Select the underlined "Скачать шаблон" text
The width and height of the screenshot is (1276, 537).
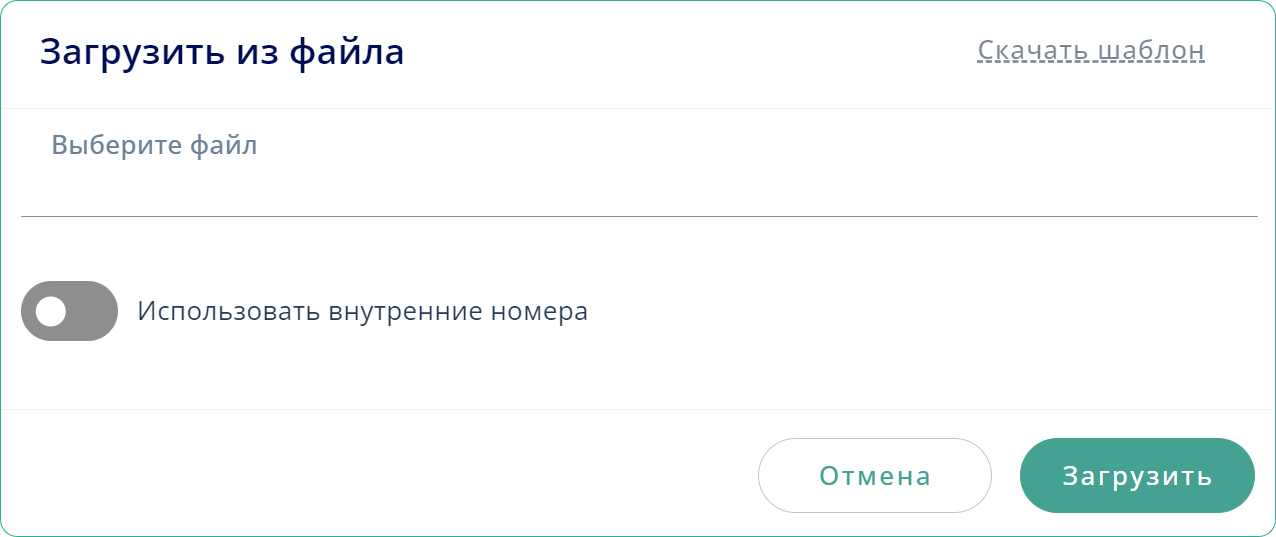[x=1091, y=50]
